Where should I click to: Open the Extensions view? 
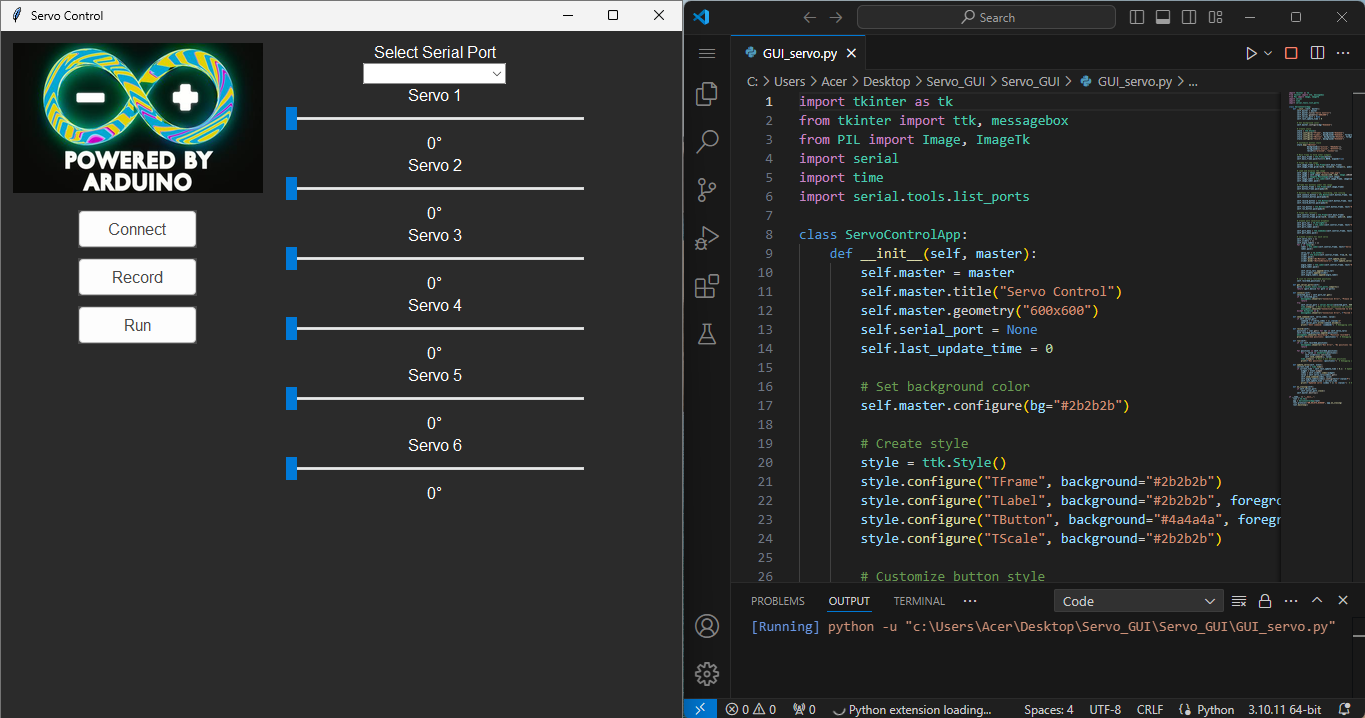tap(707, 287)
